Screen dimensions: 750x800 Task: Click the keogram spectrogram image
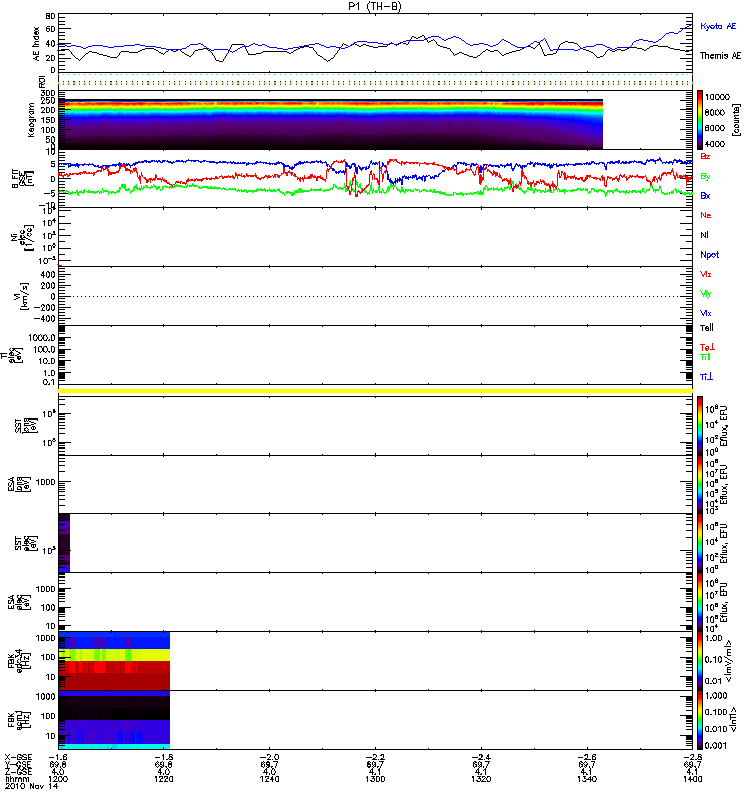[331, 124]
